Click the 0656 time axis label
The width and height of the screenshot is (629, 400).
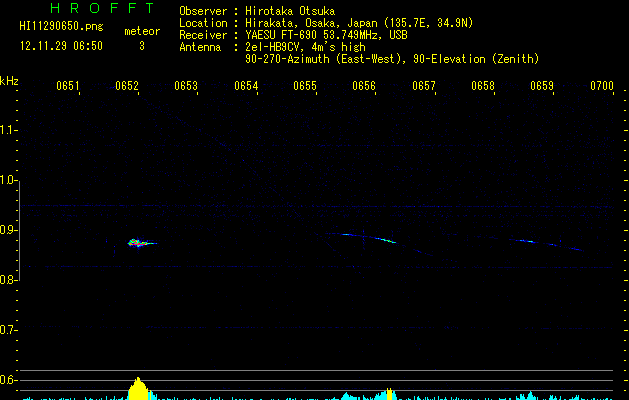[x=364, y=86]
